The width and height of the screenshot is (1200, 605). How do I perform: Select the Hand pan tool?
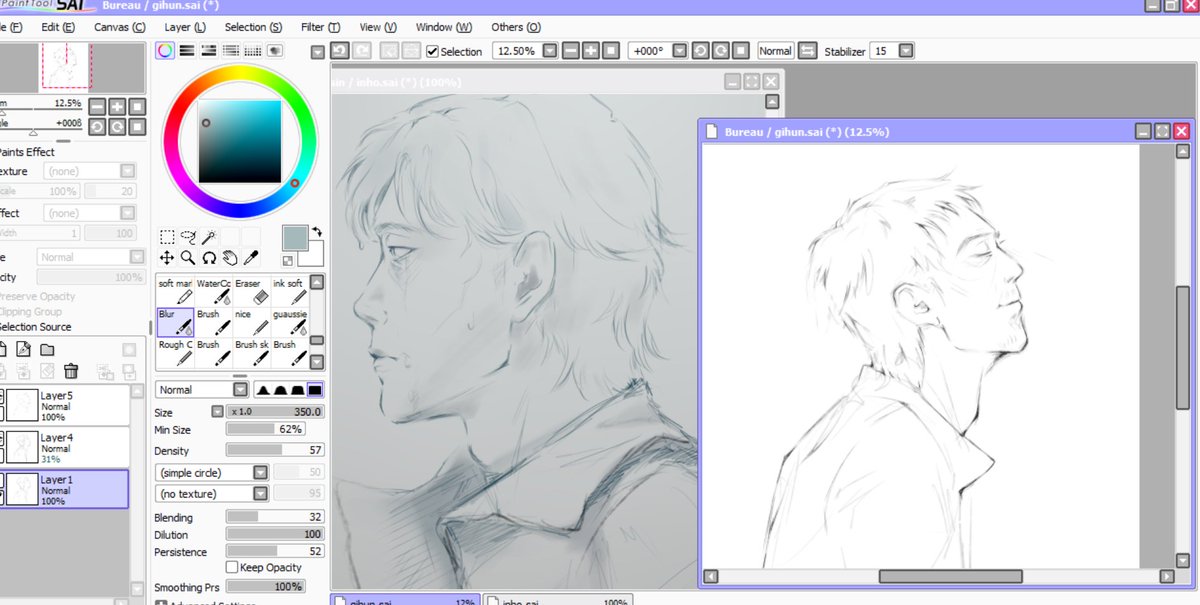229,258
